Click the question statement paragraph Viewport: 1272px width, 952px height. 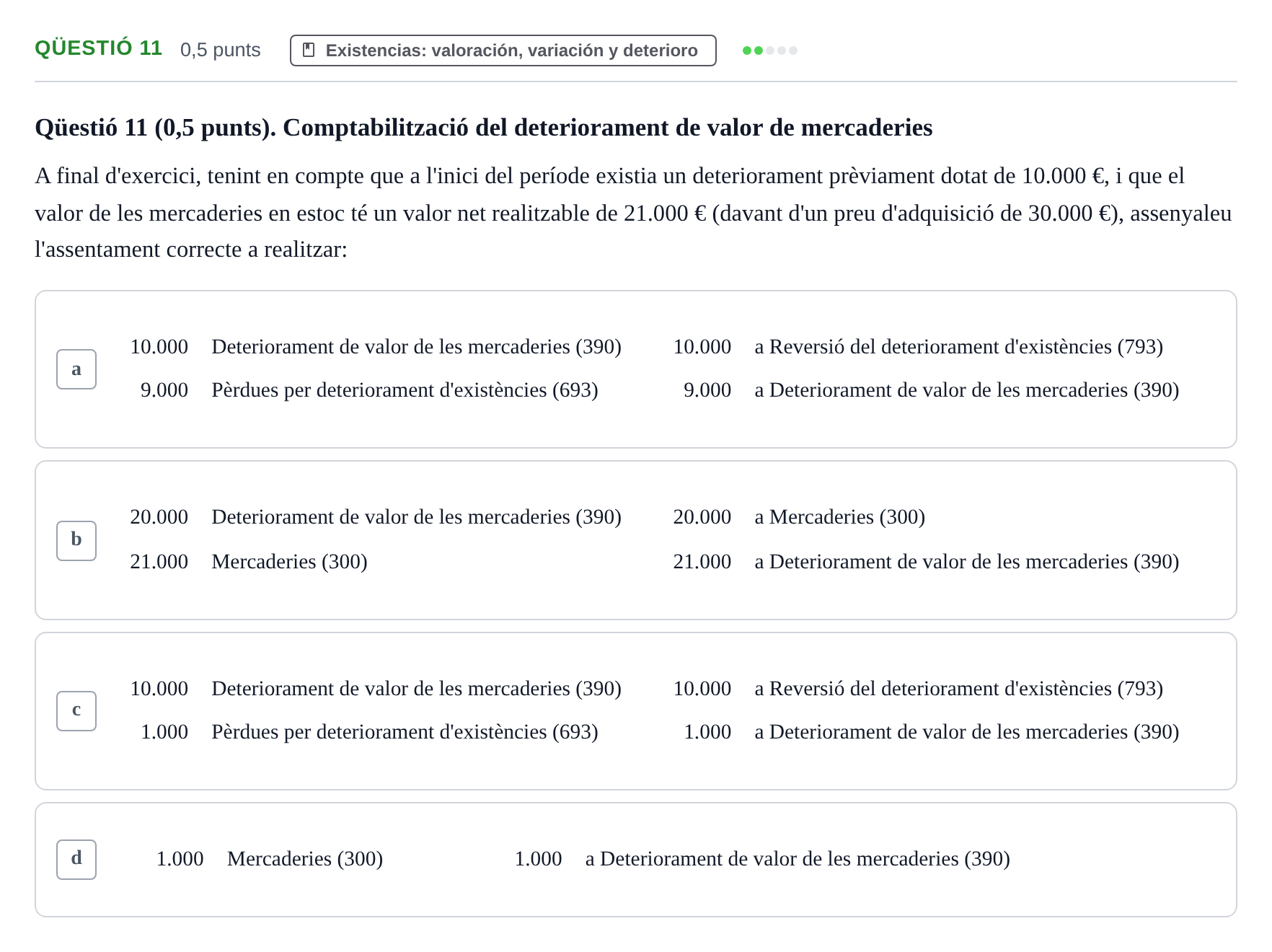pos(635,213)
